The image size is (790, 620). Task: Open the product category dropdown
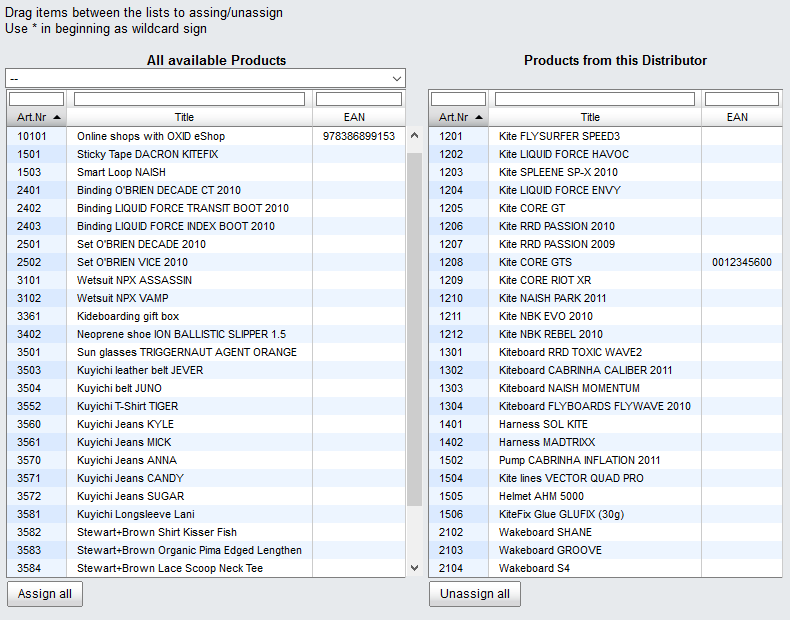coord(205,79)
